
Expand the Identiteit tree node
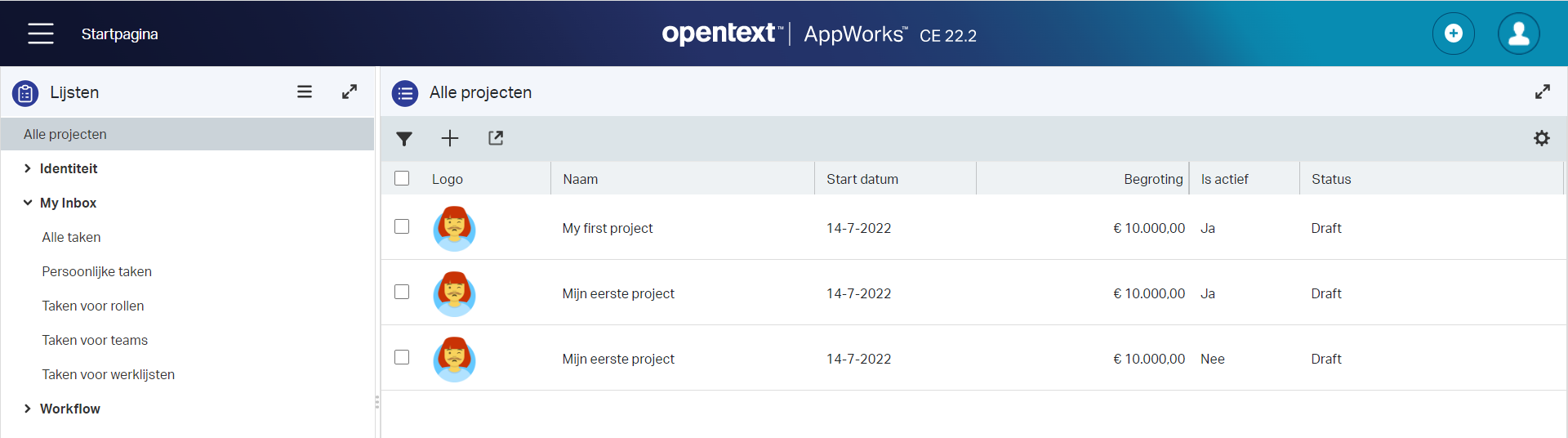coord(28,168)
